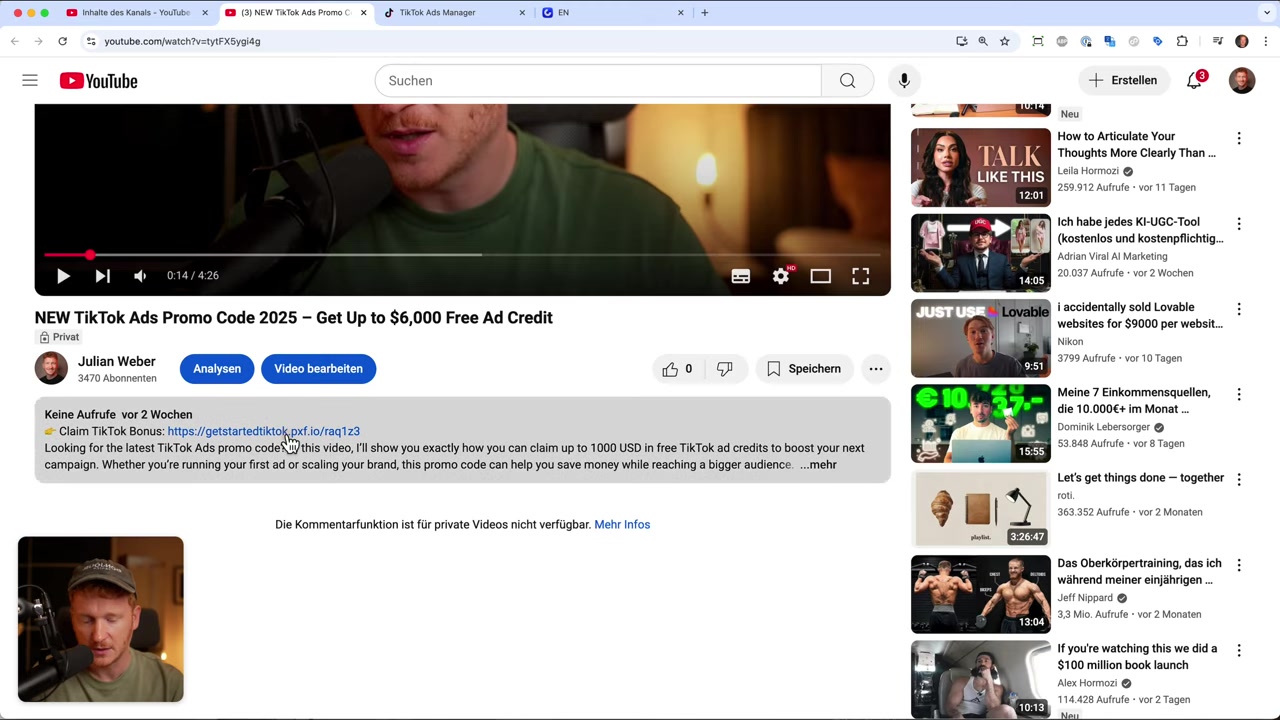
Task: Like the video with thumbs up
Action: click(x=677, y=369)
